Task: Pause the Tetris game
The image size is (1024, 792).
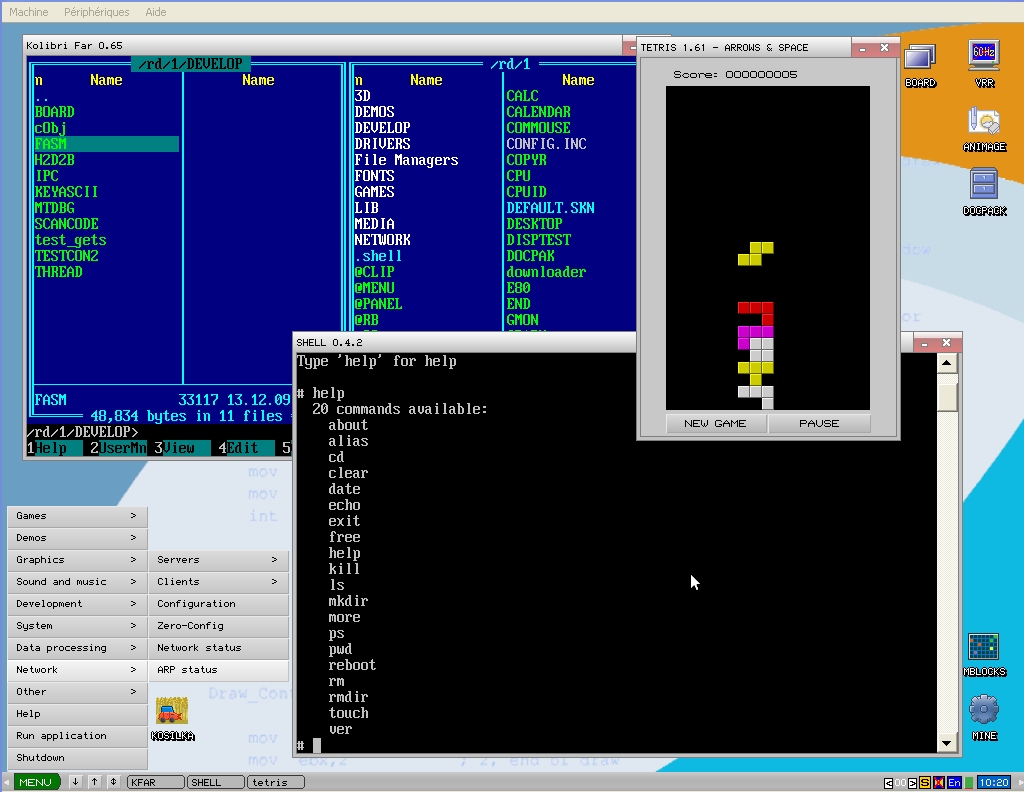Action: (x=819, y=424)
